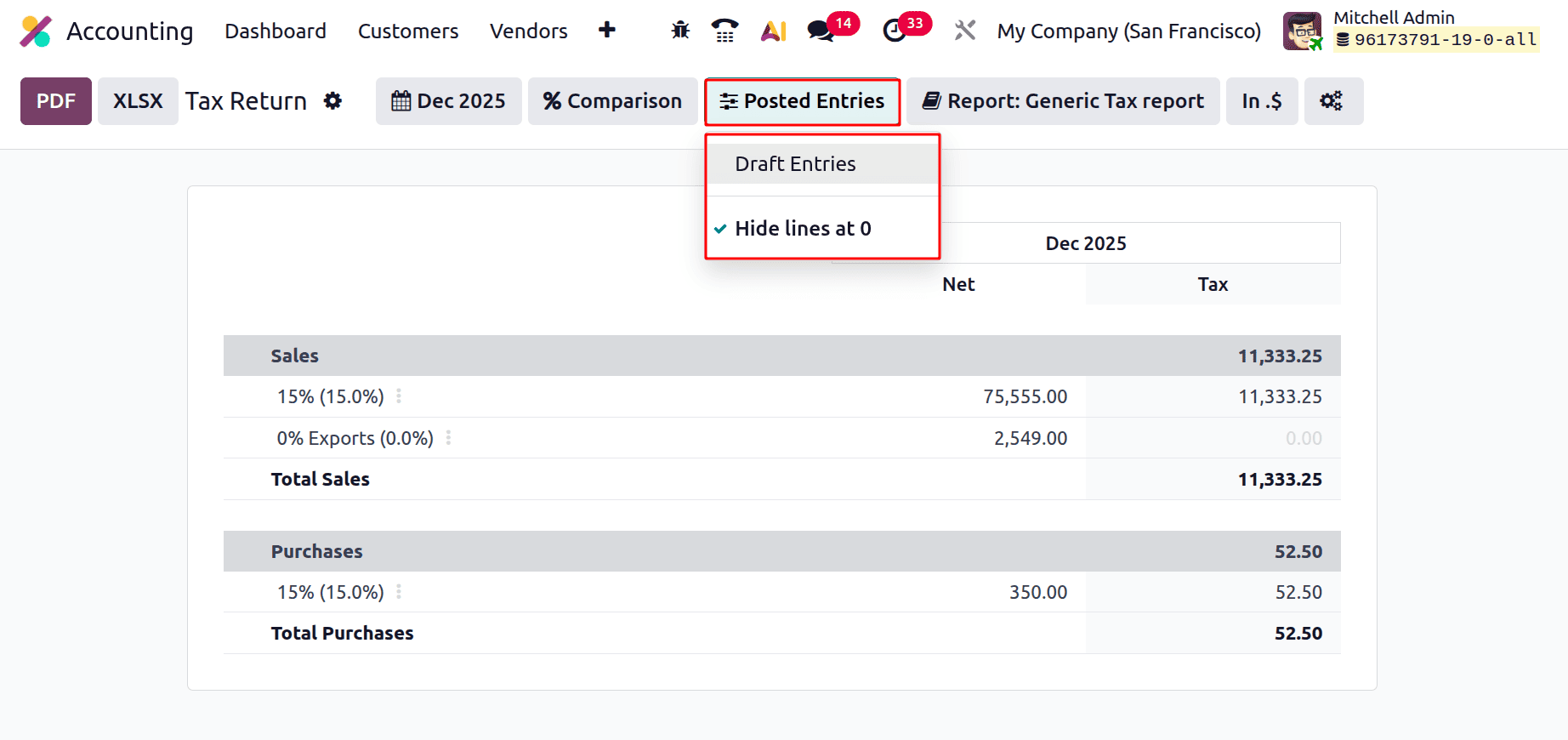1568x740 pixels.
Task: Click the Net column header
Action: [x=958, y=285]
